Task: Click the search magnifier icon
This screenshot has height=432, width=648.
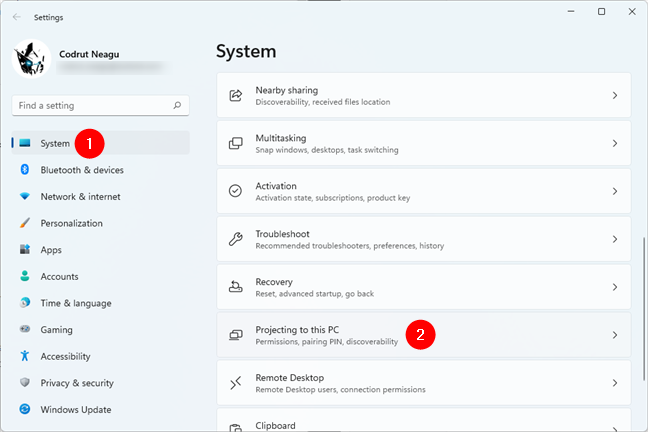Action: pyautogui.click(x=177, y=105)
